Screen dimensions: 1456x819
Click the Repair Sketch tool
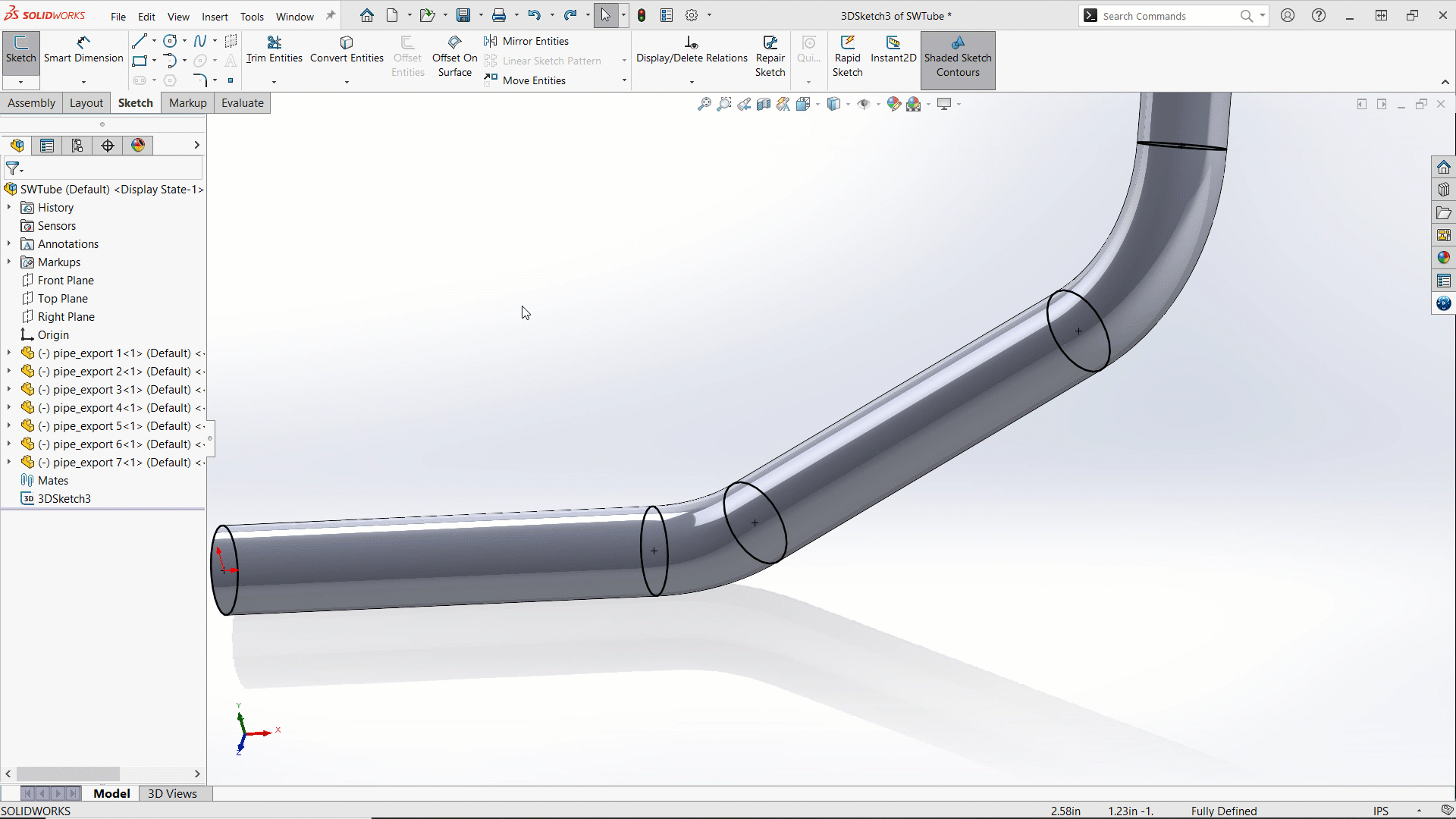pyautogui.click(x=770, y=57)
